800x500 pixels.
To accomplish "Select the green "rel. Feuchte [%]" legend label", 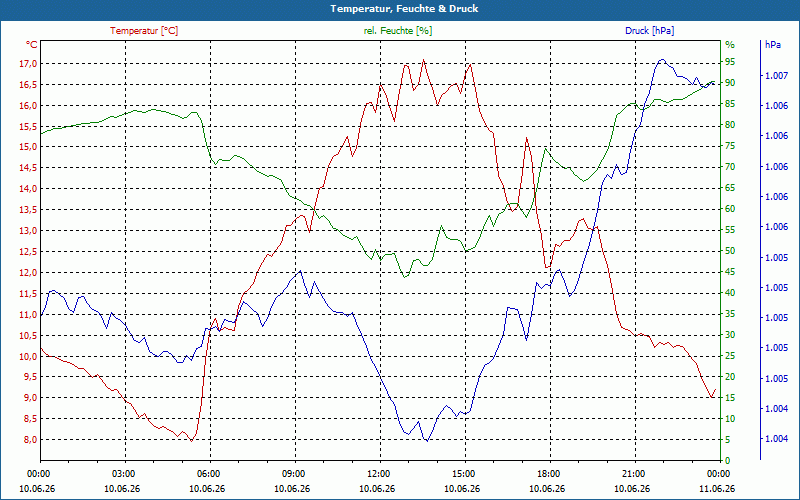I will pyautogui.click(x=397, y=31).
